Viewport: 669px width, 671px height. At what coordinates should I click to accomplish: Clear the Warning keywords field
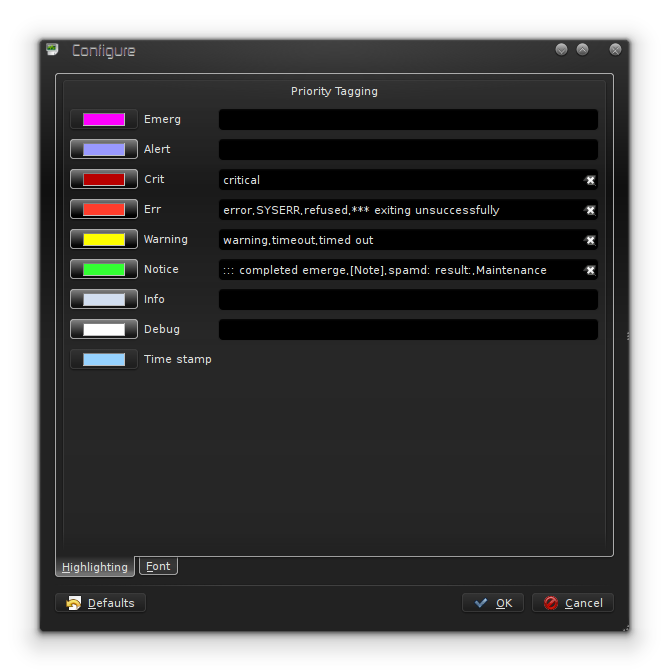pos(590,240)
